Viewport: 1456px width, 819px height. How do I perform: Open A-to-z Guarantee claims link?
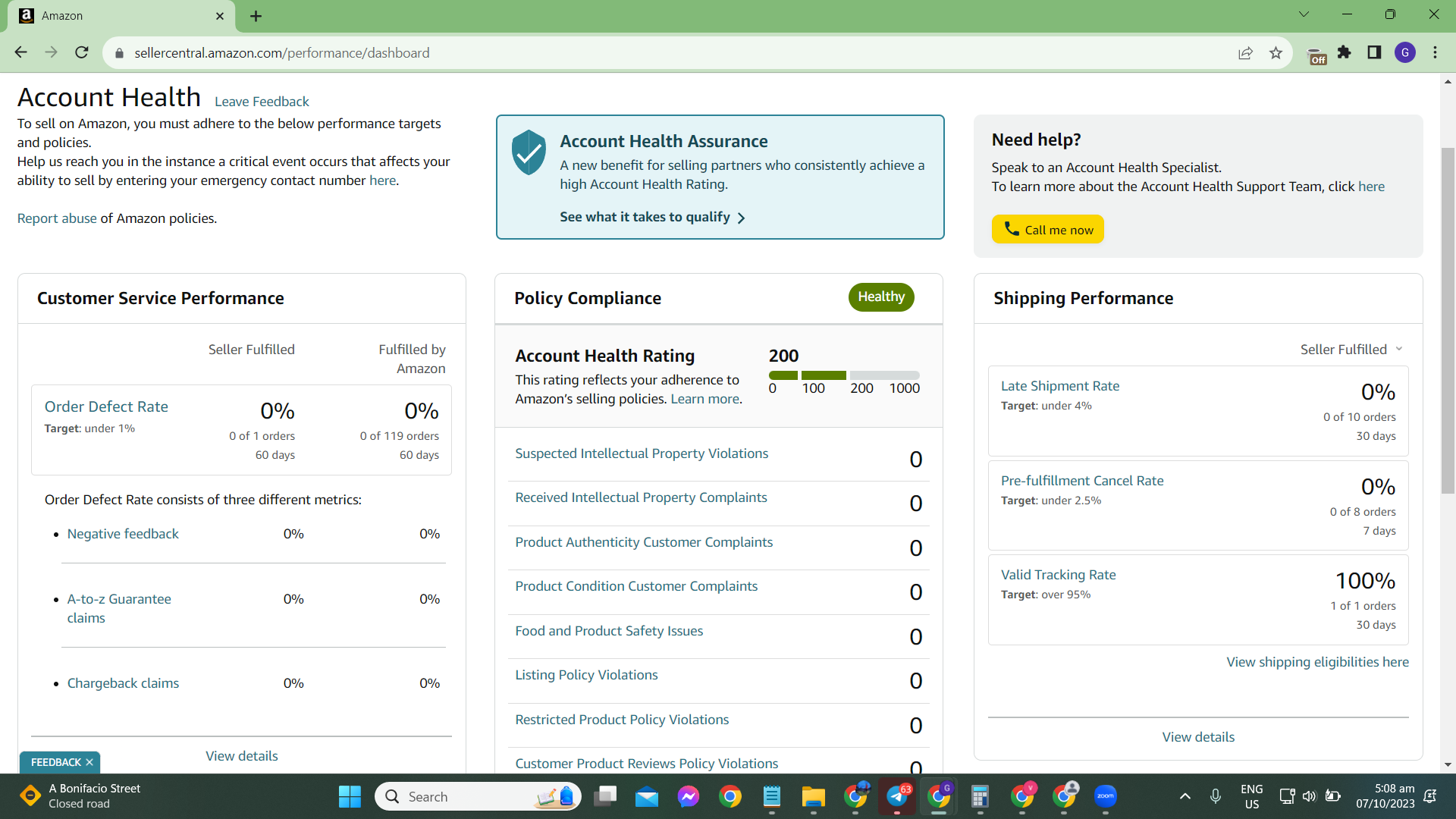pyautogui.click(x=119, y=608)
